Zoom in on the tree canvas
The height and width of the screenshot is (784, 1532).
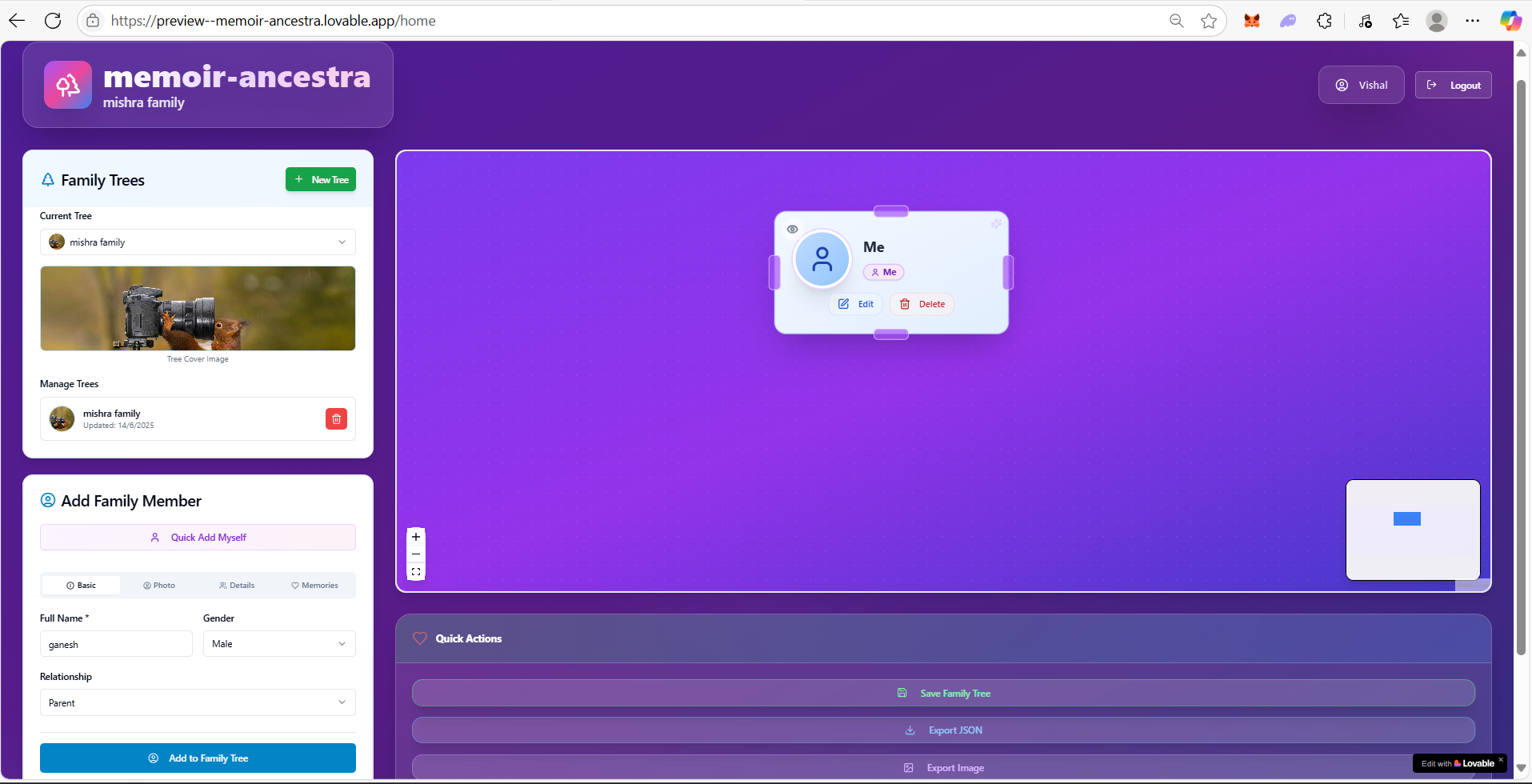point(416,537)
